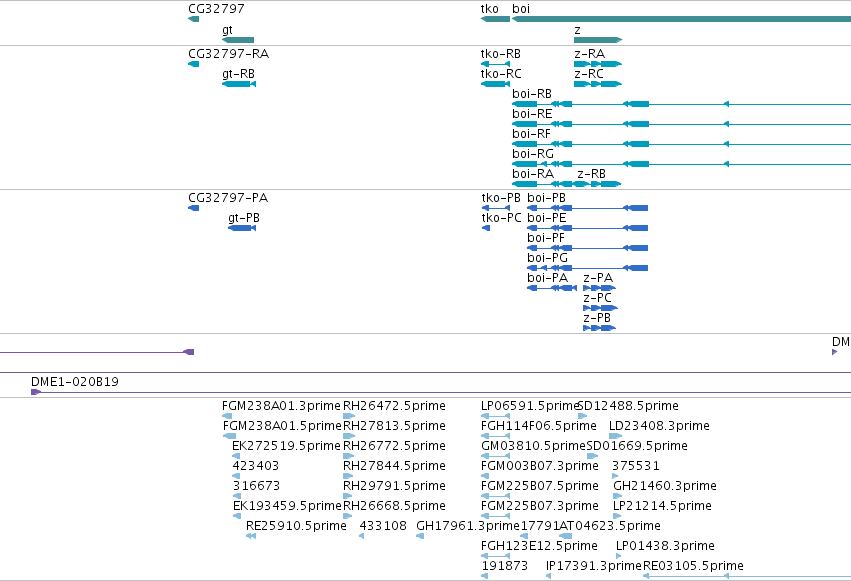Click EST FGH114F06.5prime
851x581 pixels.
496,436
